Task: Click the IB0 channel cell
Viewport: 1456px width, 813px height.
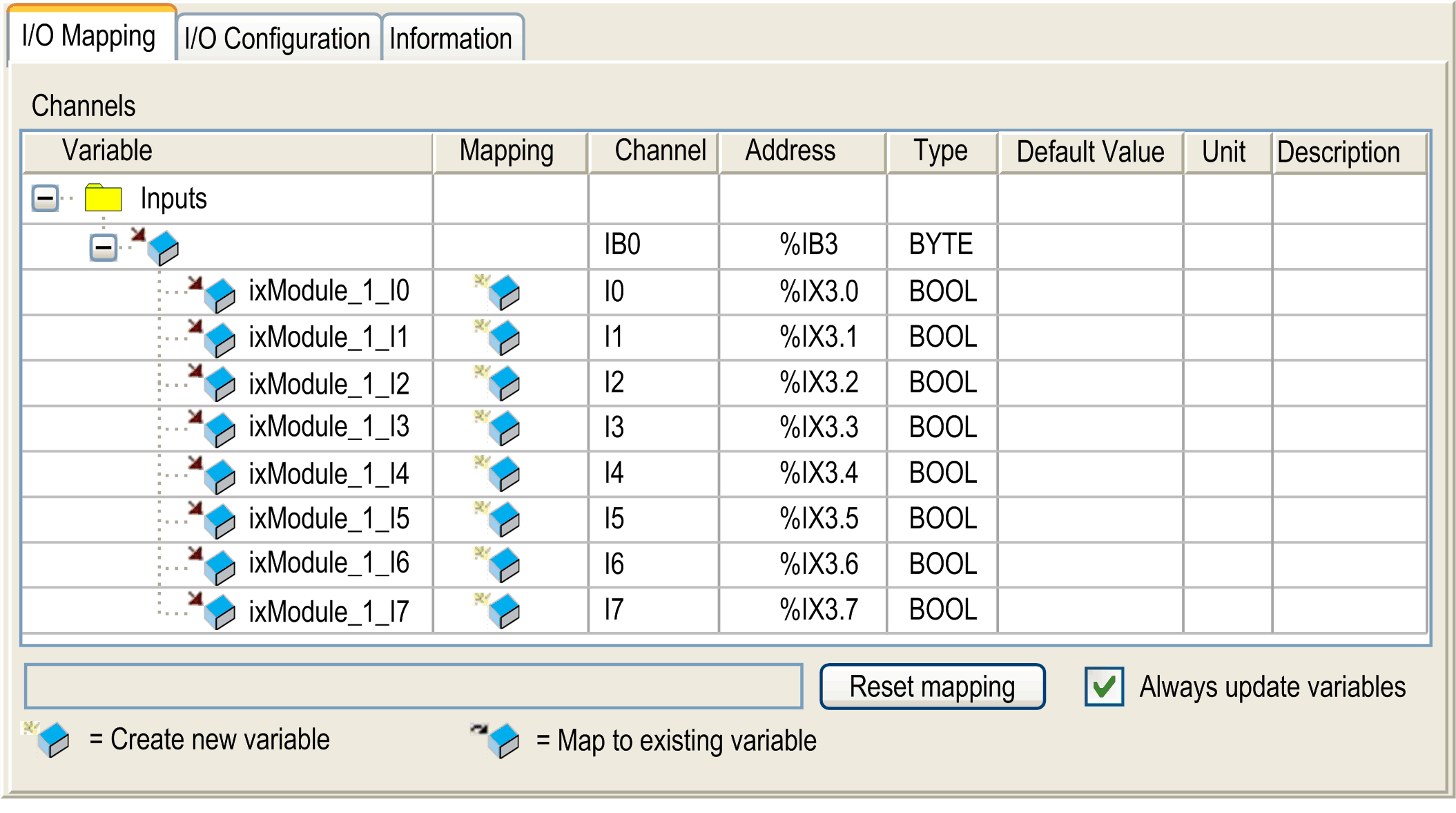Action: click(x=653, y=245)
